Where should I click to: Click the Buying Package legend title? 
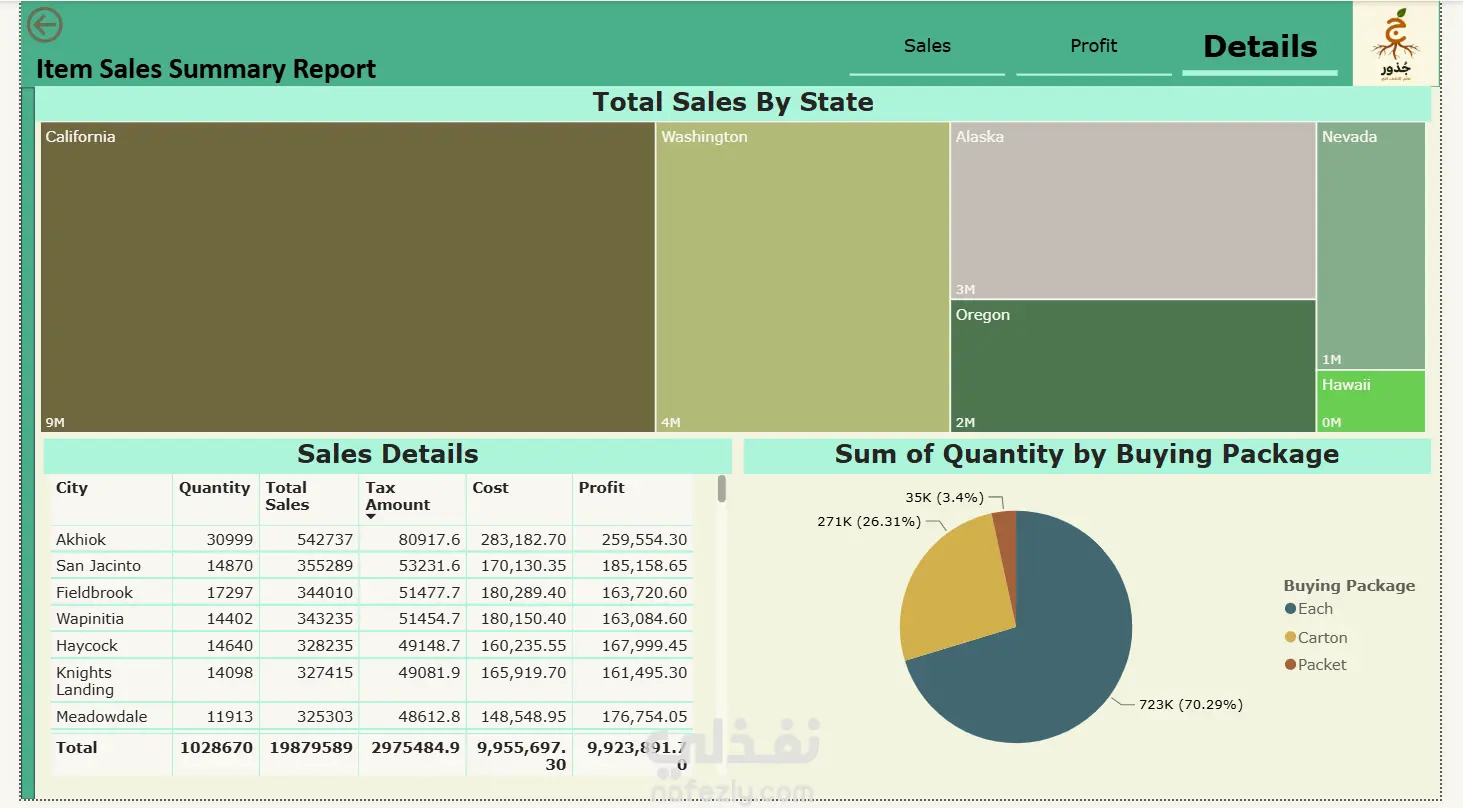1349,586
